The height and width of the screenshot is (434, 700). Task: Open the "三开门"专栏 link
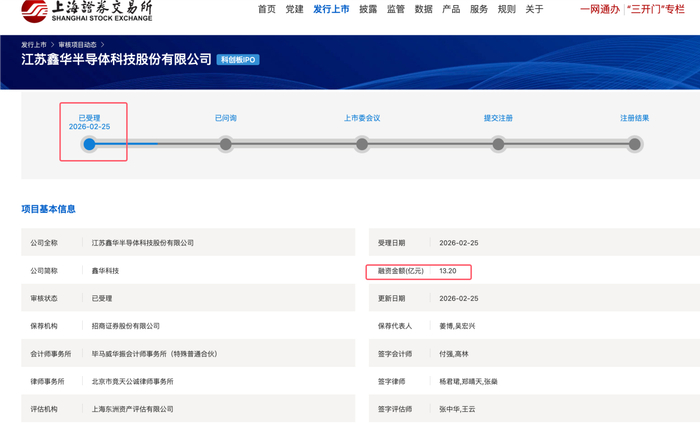[x=656, y=9]
